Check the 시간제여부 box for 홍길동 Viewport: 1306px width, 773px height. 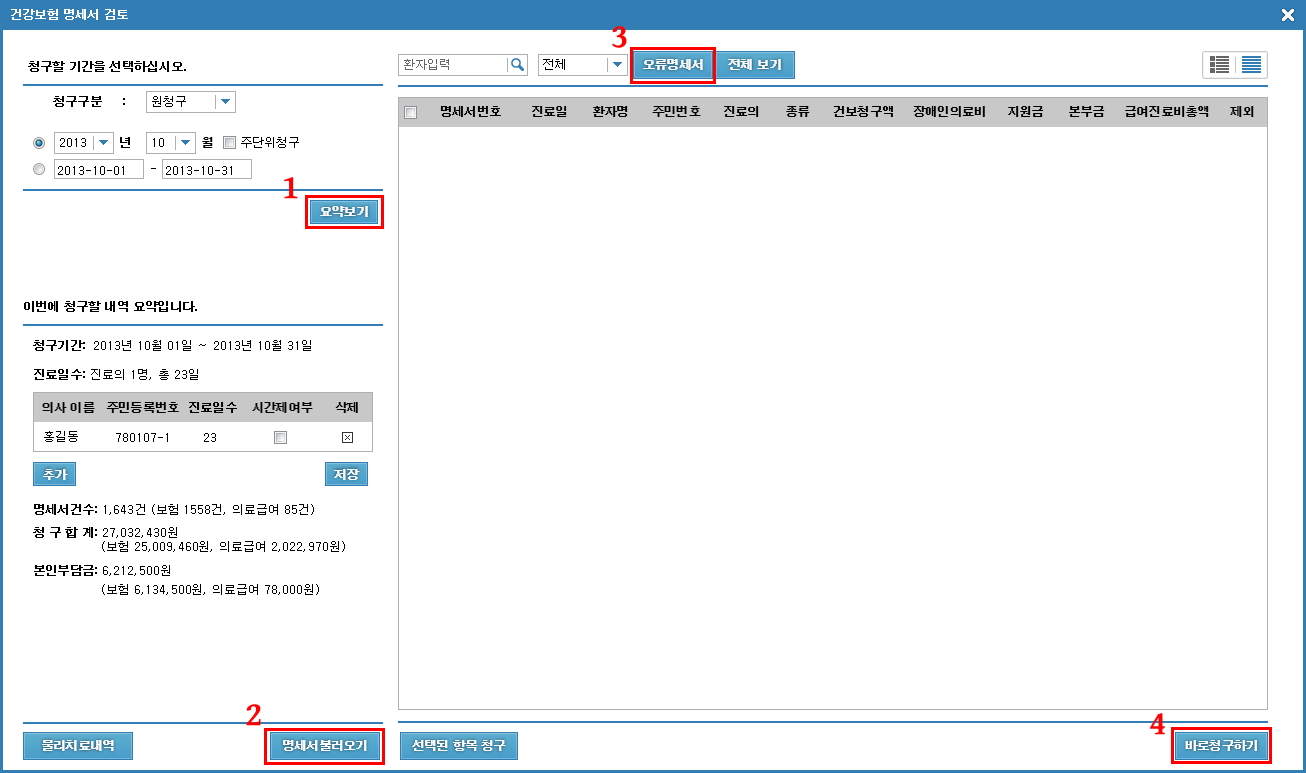(280, 437)
